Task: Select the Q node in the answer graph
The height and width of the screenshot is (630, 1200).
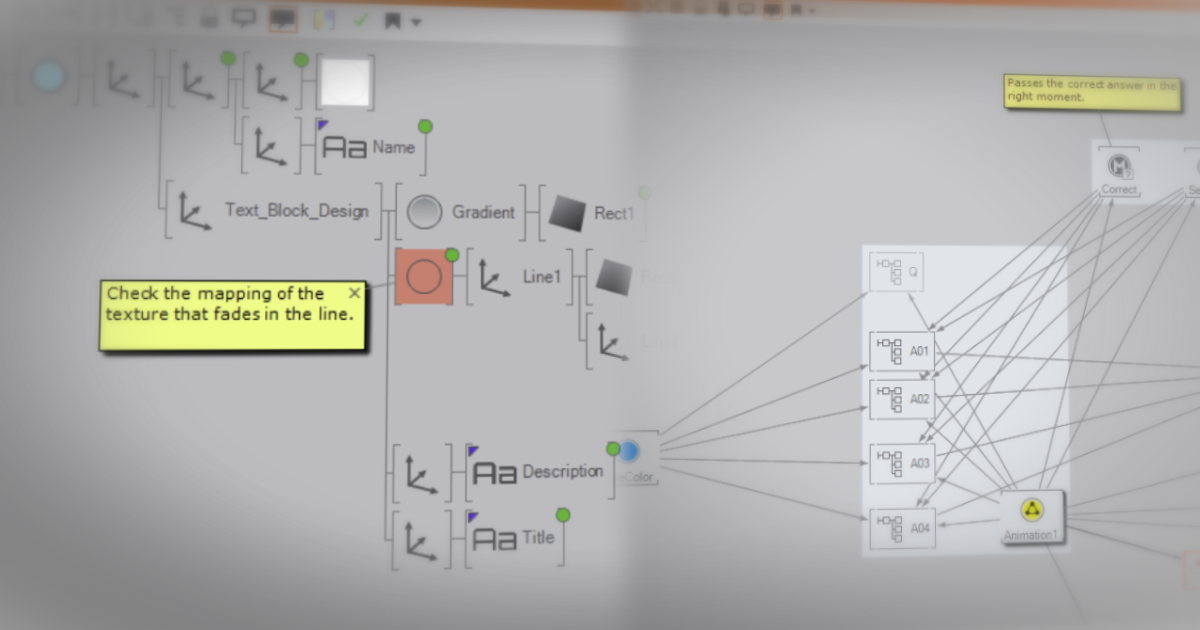Action: (x=895, y=270)
